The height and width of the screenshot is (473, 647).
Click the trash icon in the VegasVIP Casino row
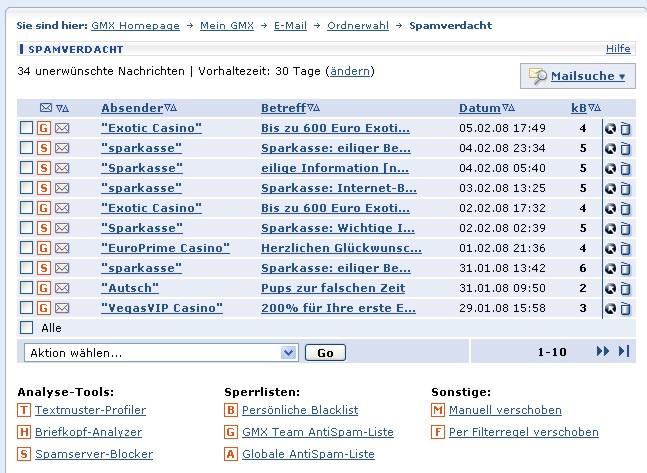tap(626, 308)
